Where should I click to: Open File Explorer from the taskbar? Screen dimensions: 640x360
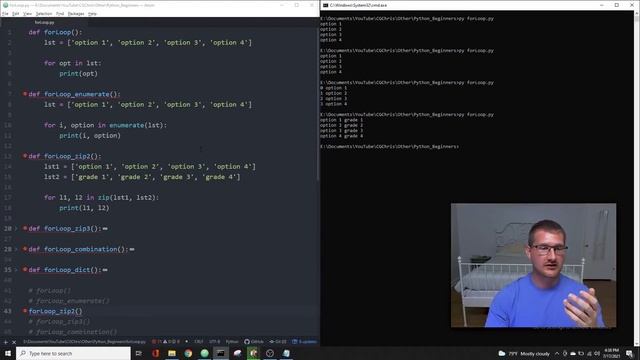click(x=172, y=353)
